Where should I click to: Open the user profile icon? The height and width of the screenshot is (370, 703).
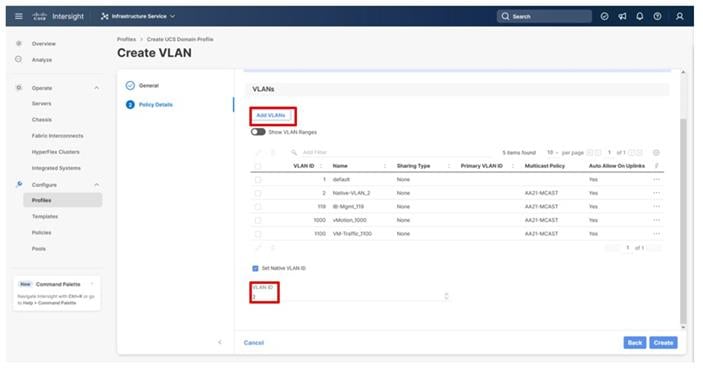click(x=680, y=16)
